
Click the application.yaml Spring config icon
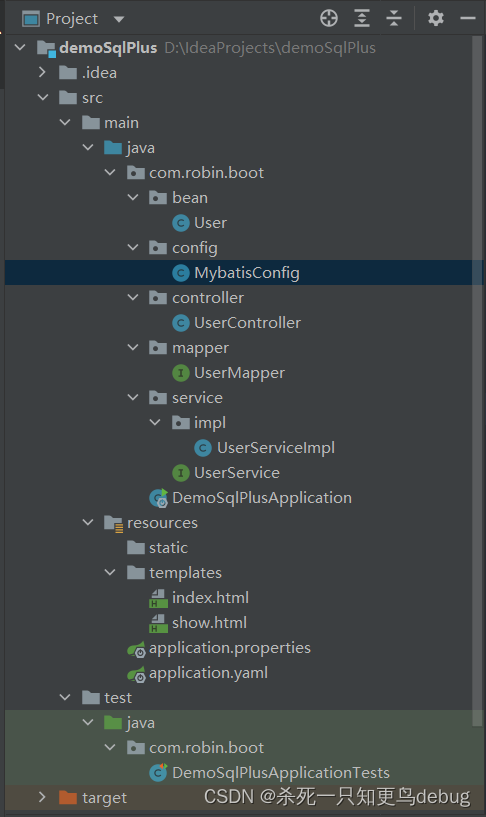(136, 674)
